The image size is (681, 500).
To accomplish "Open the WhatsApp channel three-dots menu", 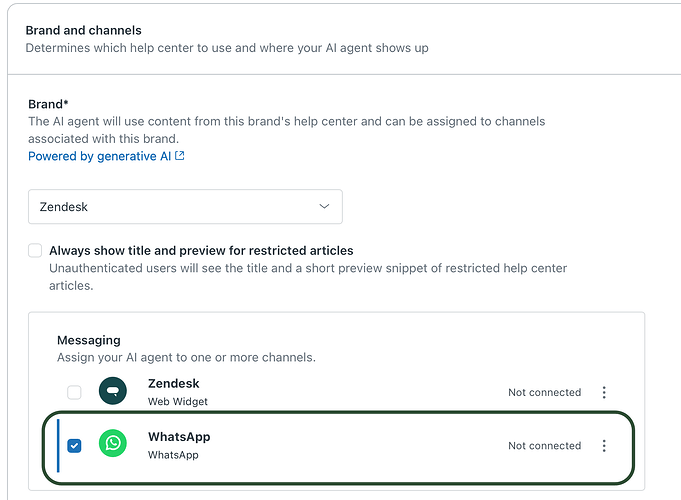I will pyautogui.click(x=604, y=446).
